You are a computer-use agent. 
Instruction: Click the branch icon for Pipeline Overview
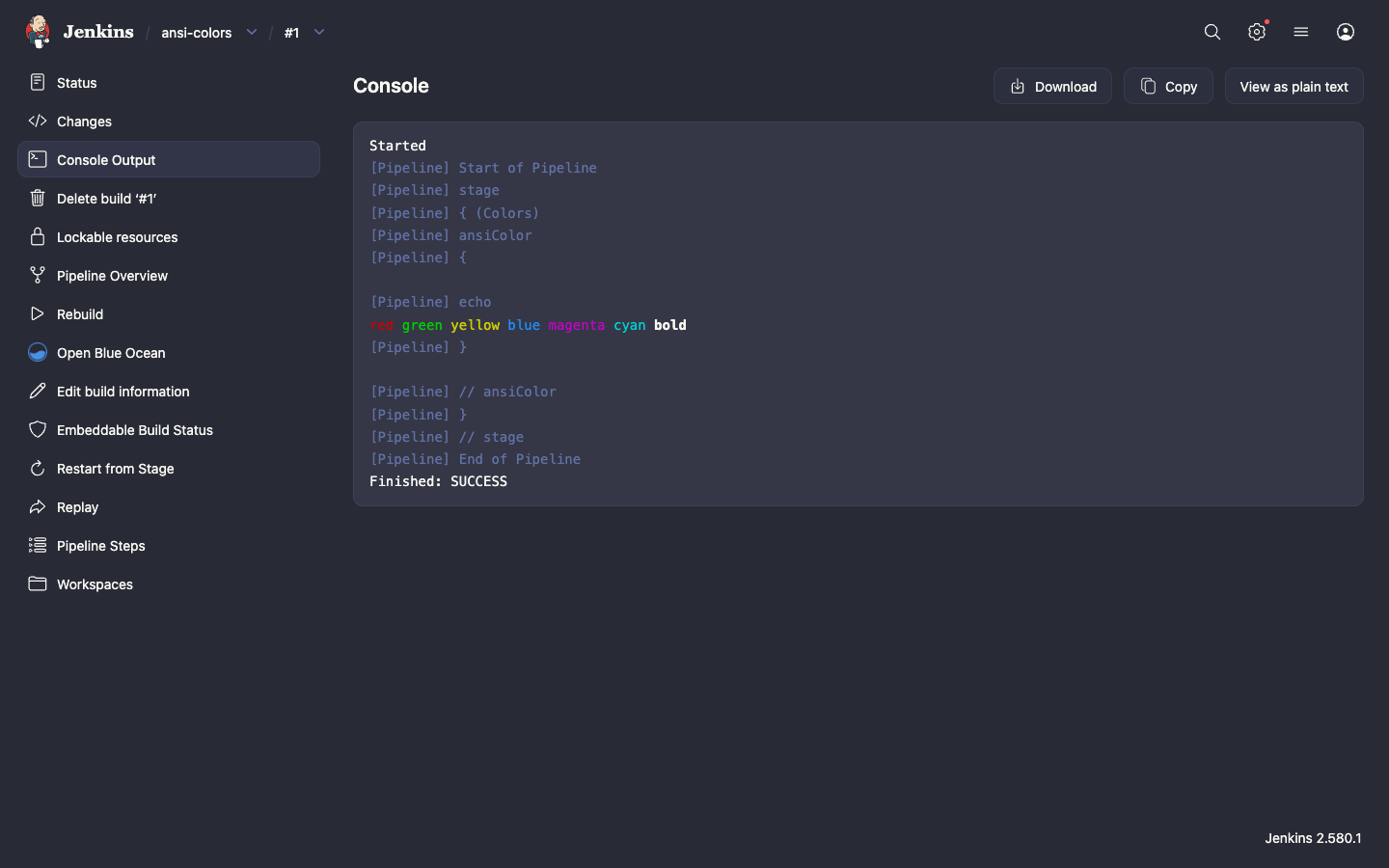click(x=38, y=275)
